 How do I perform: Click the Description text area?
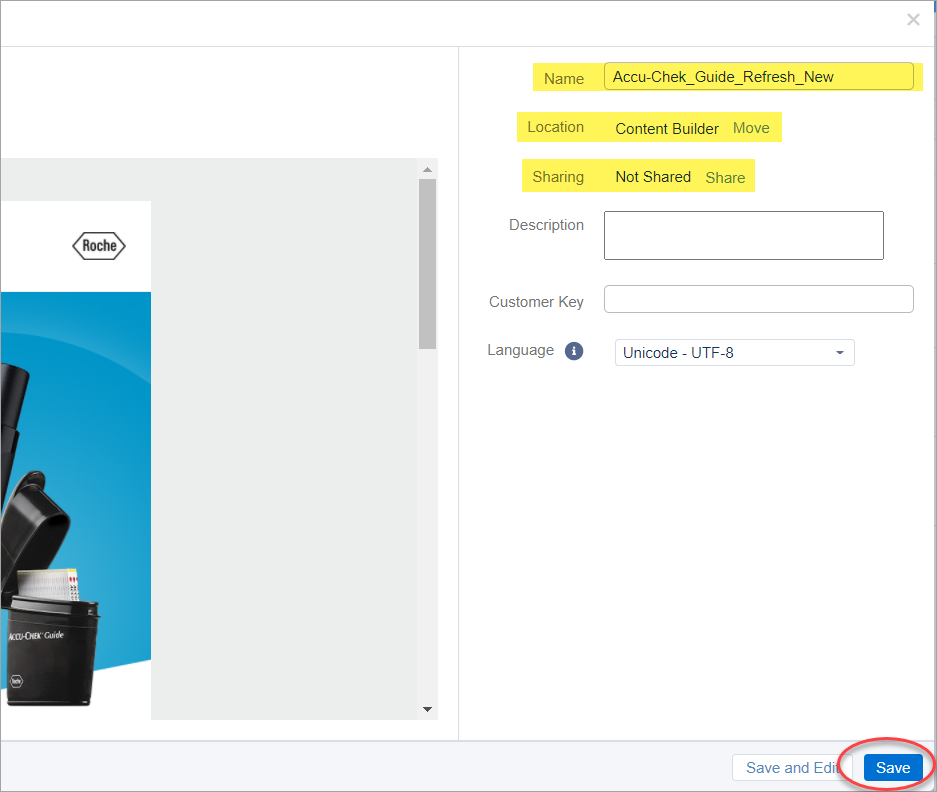click(x=743, y=236)
